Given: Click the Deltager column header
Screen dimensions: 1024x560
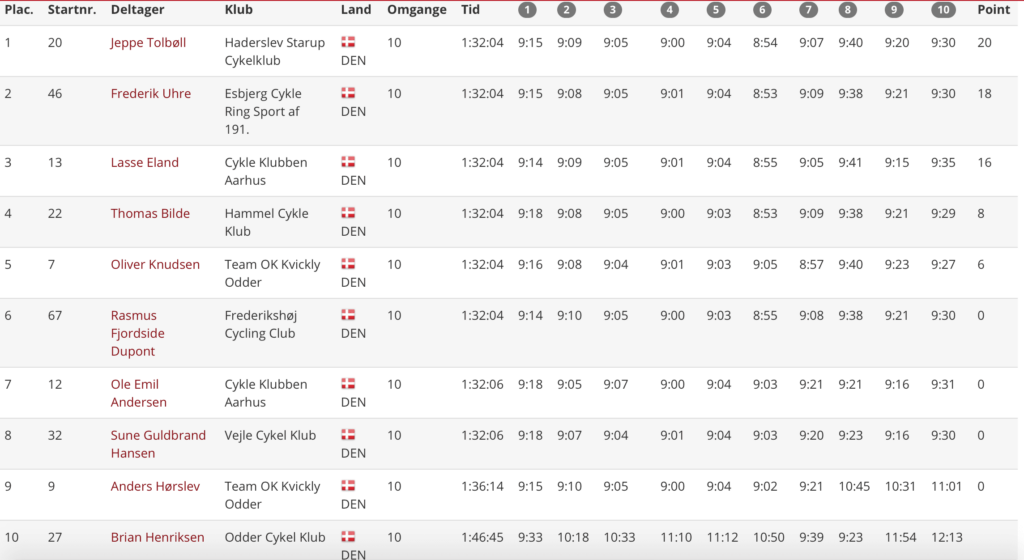Looking at the screenshot, I should [137, 10].
